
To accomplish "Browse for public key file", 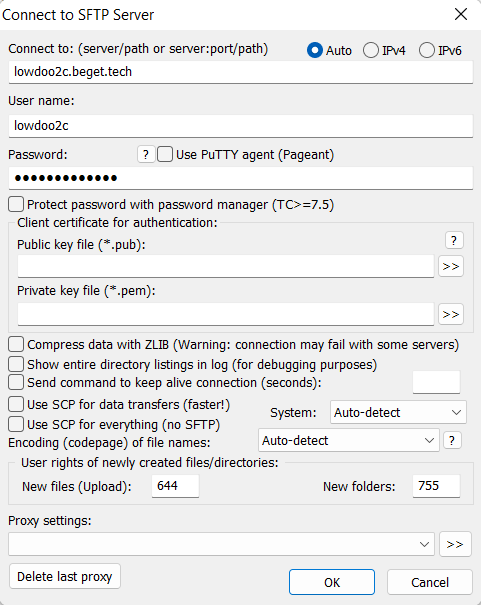I will click(x=451, y=266).
